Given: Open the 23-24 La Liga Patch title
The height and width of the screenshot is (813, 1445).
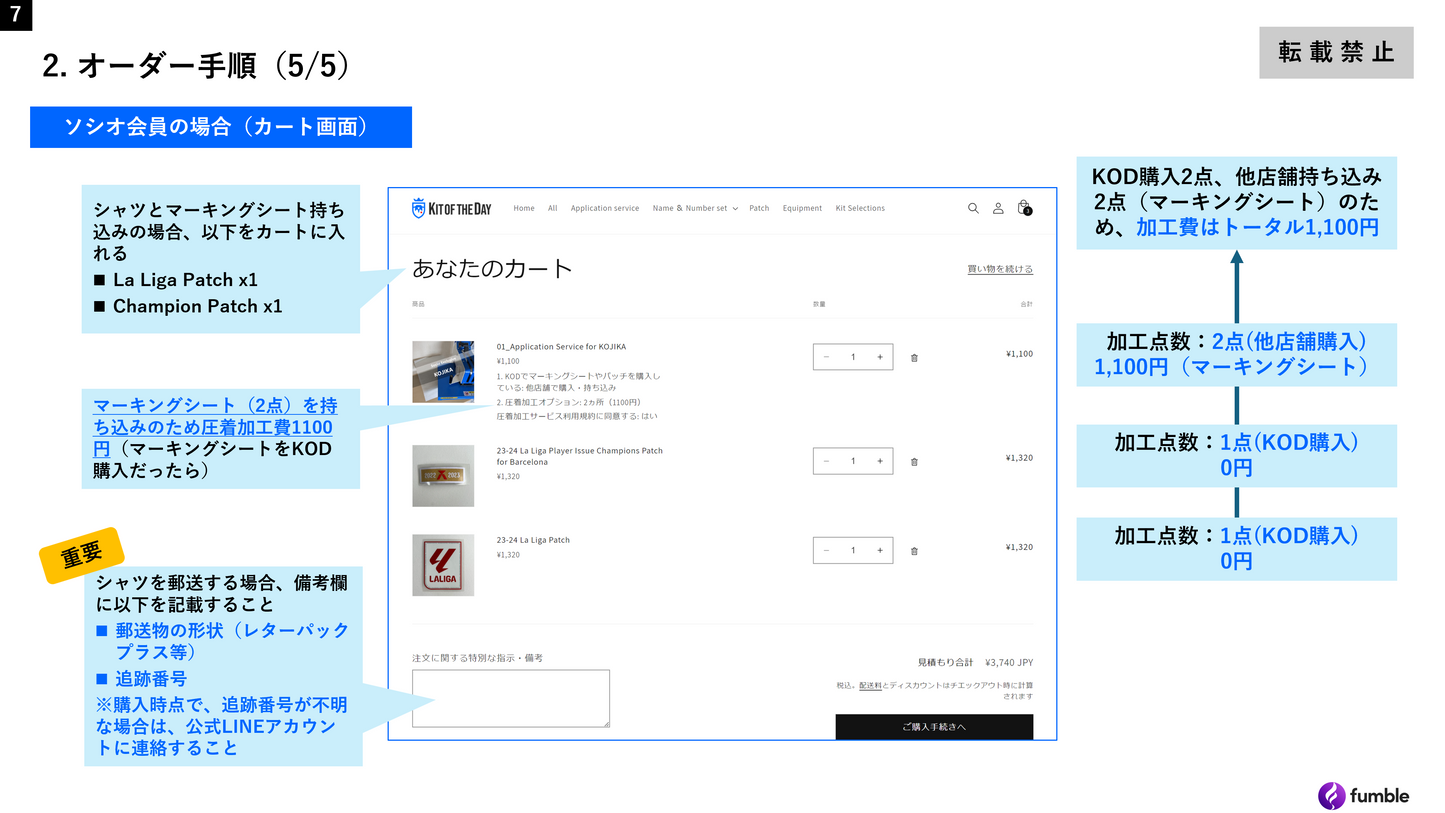Looking at the screenshot, I should coord(533,540).
